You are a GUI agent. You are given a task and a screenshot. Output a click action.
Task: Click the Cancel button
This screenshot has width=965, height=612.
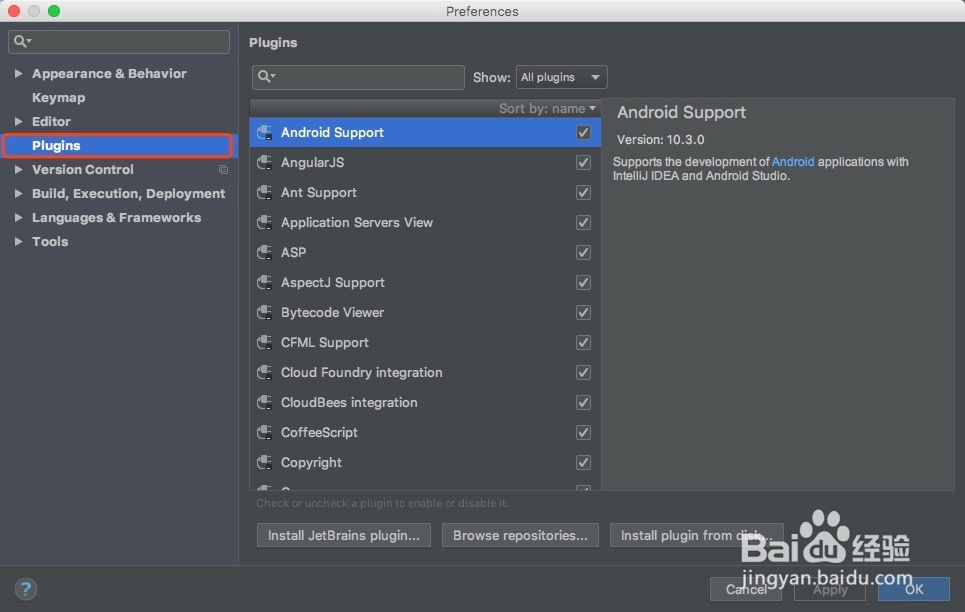[746, 589]
